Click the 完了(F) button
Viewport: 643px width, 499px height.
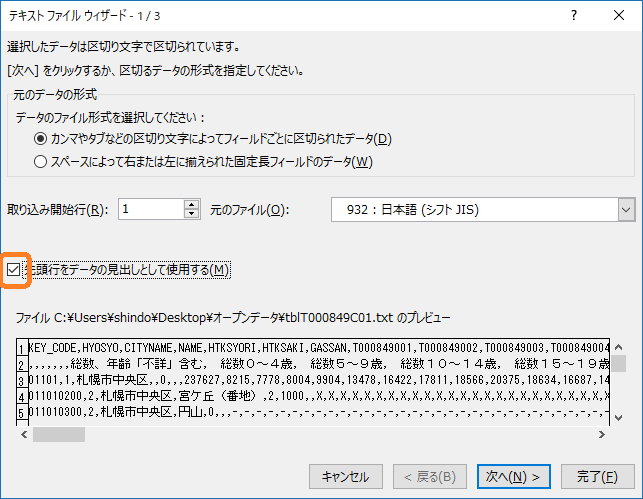(597, 475)
